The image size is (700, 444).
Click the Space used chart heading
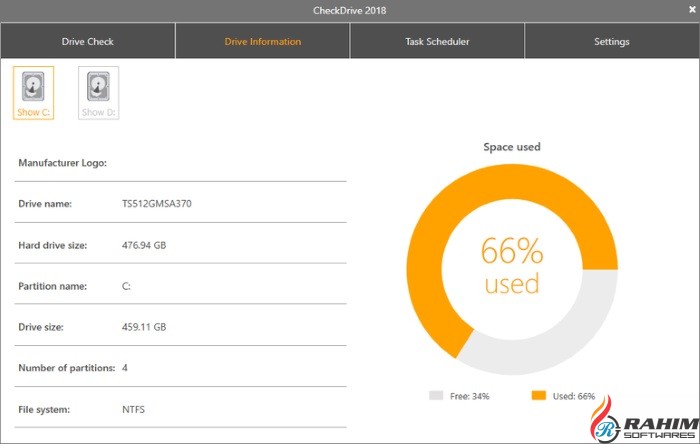click(512, 147)
